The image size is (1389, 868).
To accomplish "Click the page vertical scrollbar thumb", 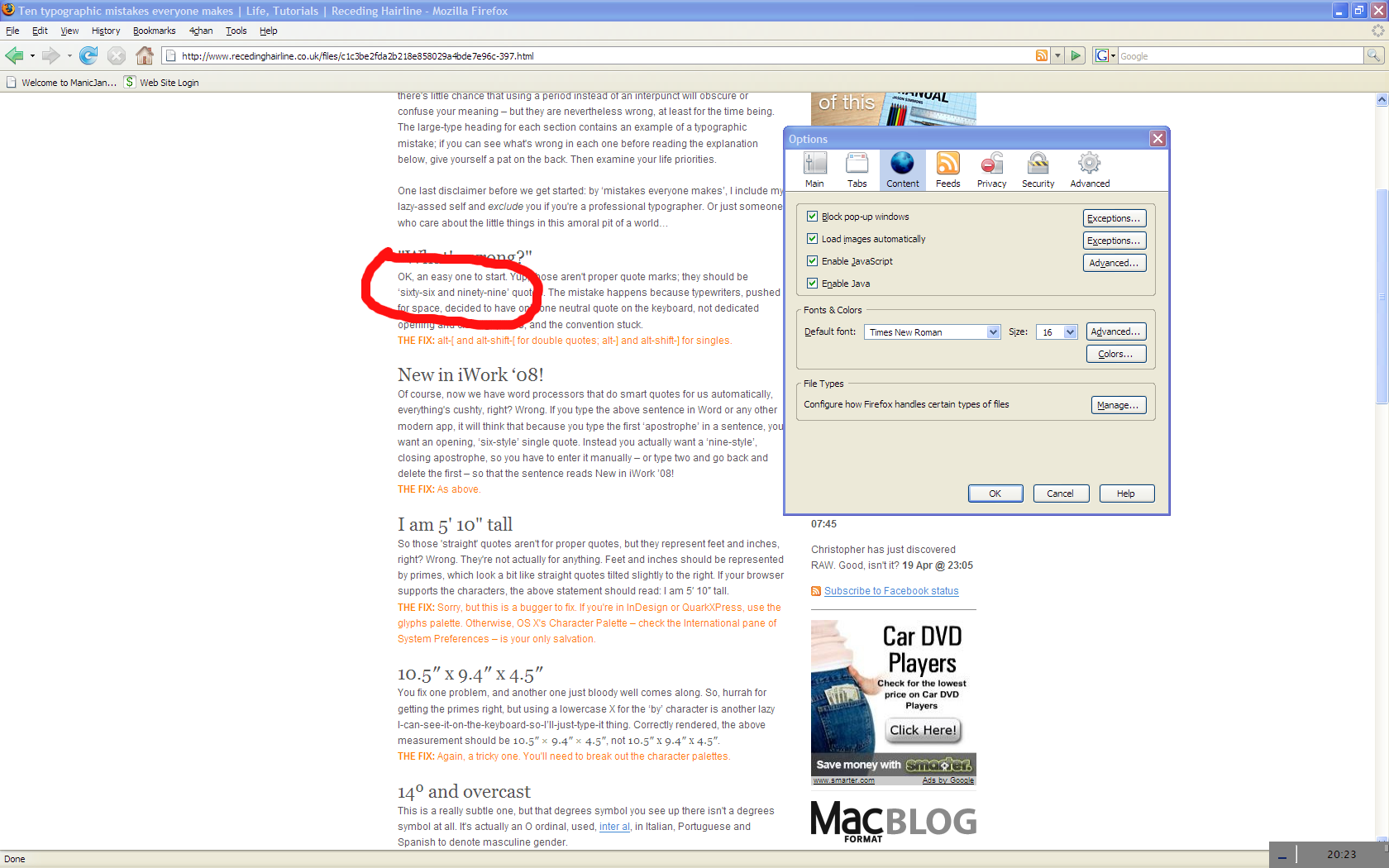I will point(1382,297).
